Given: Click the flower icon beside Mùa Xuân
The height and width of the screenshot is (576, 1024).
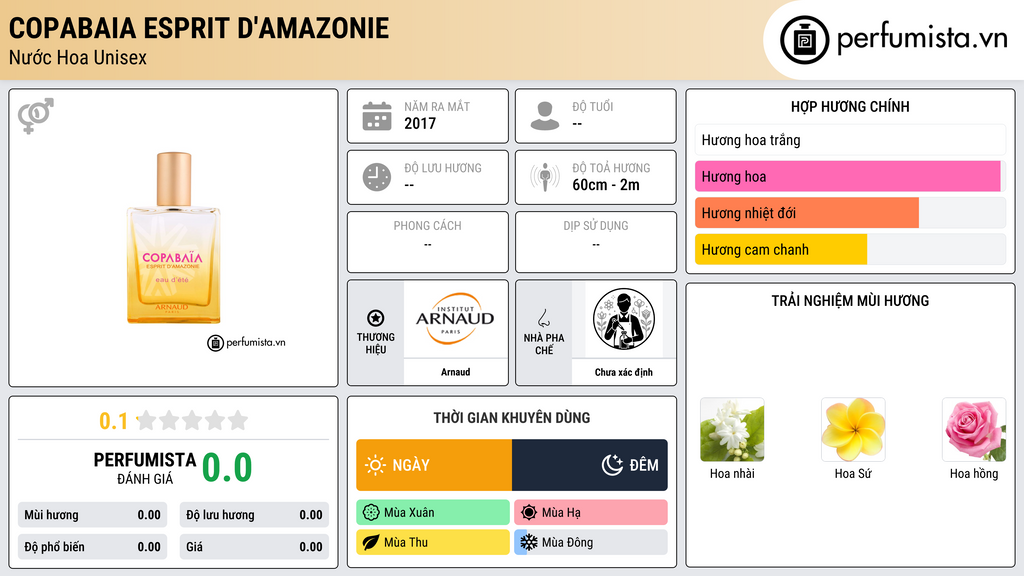Looking at the screenshot, I should pos(371,513).
